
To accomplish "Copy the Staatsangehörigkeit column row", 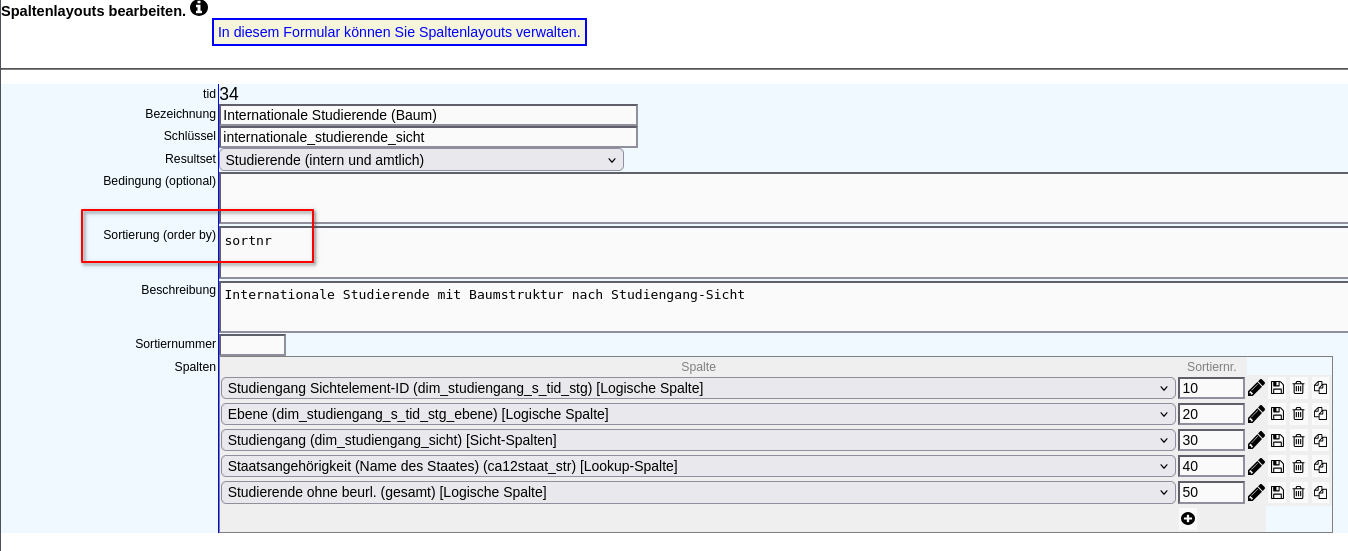I will (1320, 466).
